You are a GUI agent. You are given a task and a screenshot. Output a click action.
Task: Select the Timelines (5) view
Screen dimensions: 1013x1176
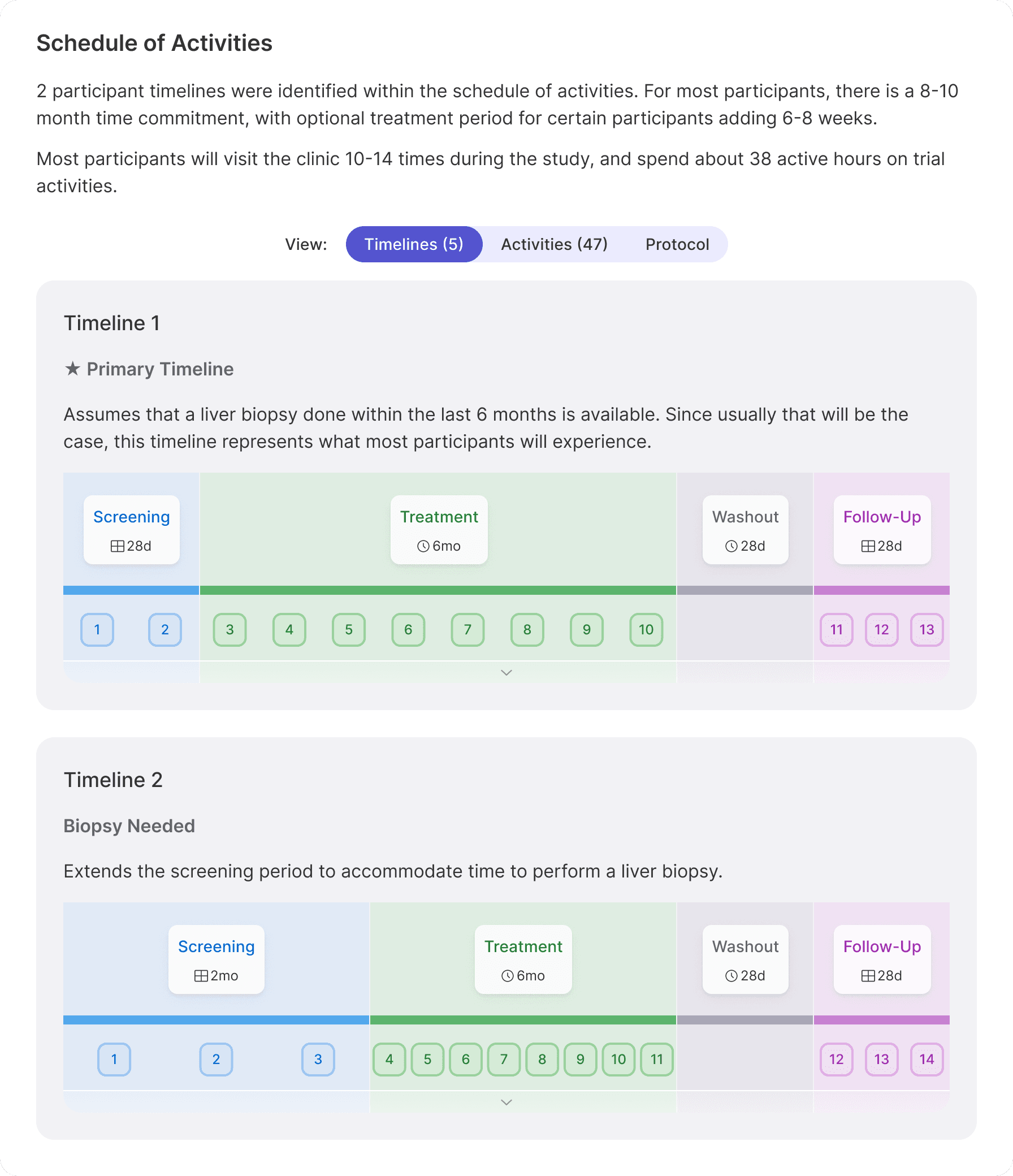[414, 244]
